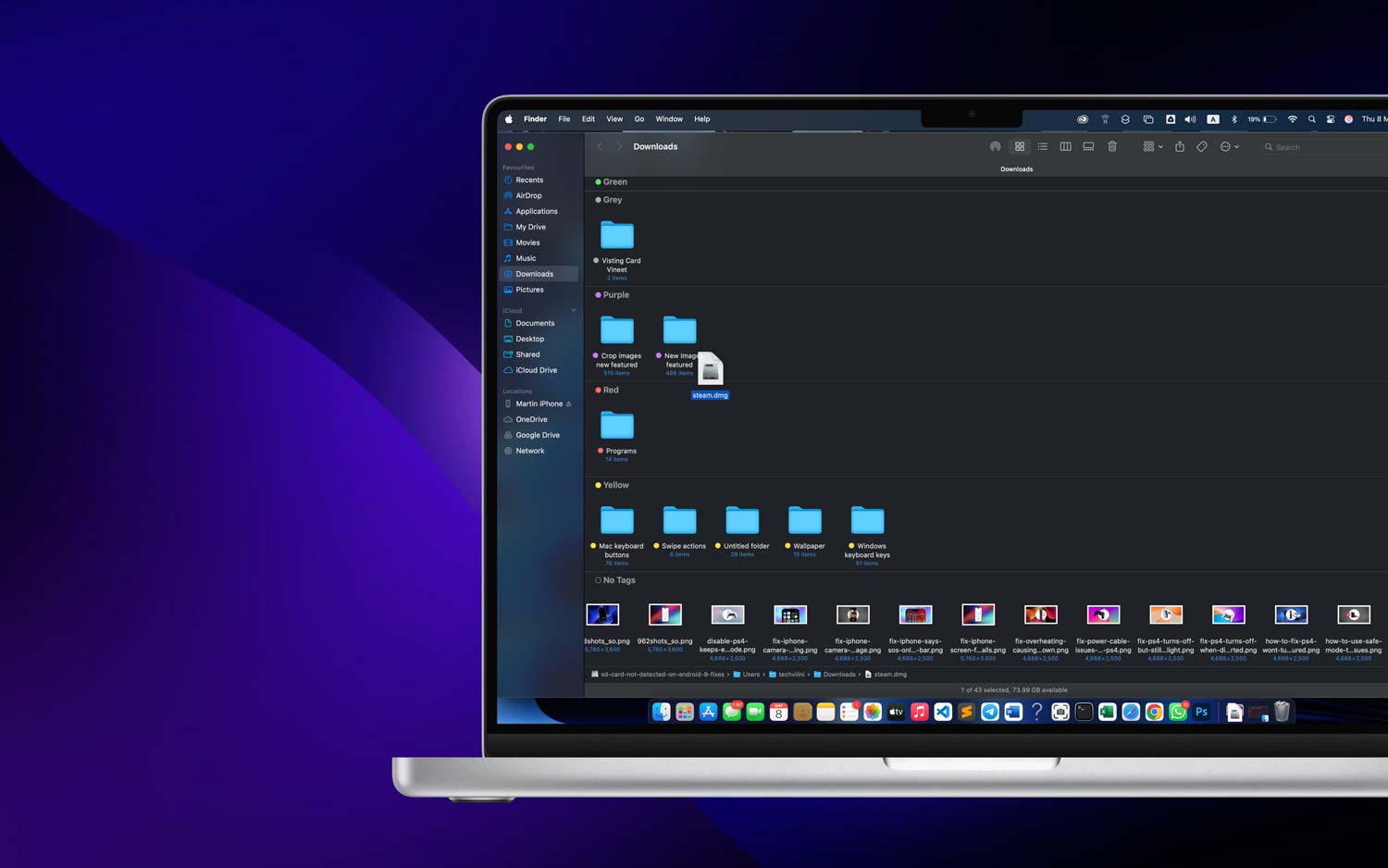Open the grouping options dropdown
Viewport: 1388px width, 868px height.
point(1151,146)
